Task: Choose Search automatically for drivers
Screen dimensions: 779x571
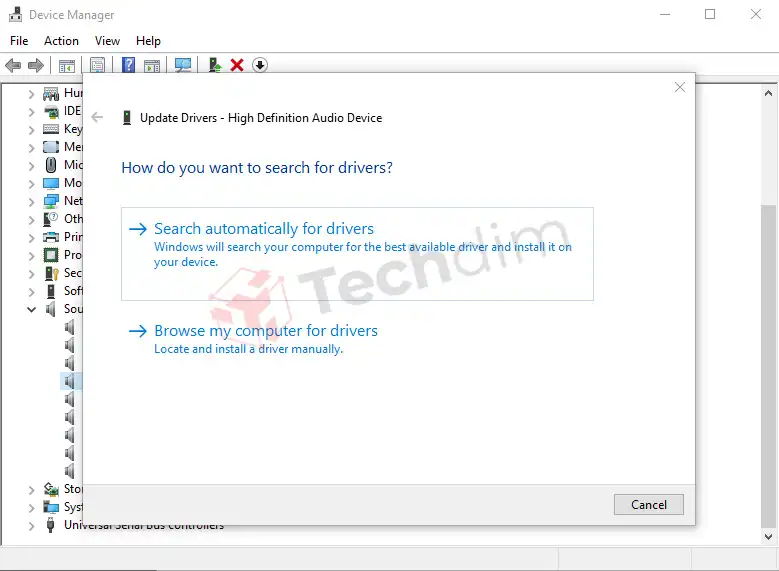Action: [x=357, y=254]
